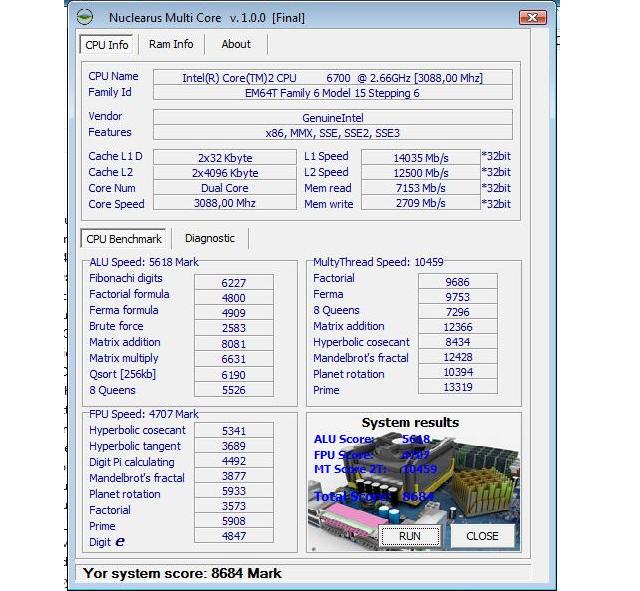Click the Features field listing SSE3
Image resolution: width=640 pixels, height=591 pixels.
[332, 133]
